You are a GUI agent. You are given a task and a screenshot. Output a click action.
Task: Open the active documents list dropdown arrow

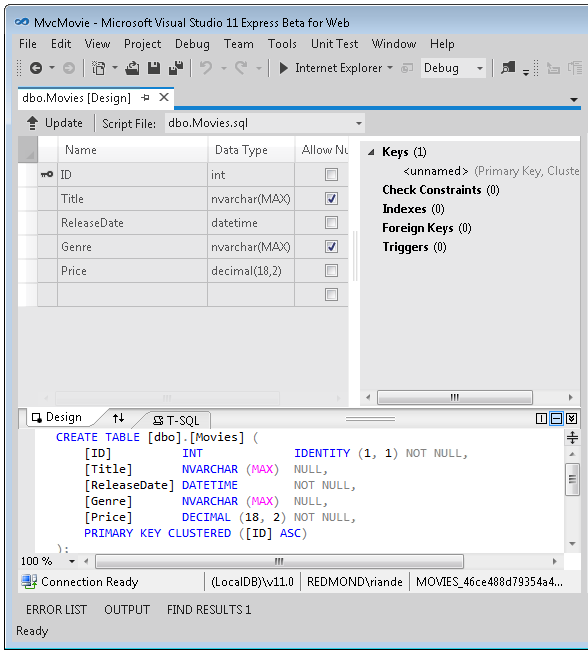[x=574, y=99]
